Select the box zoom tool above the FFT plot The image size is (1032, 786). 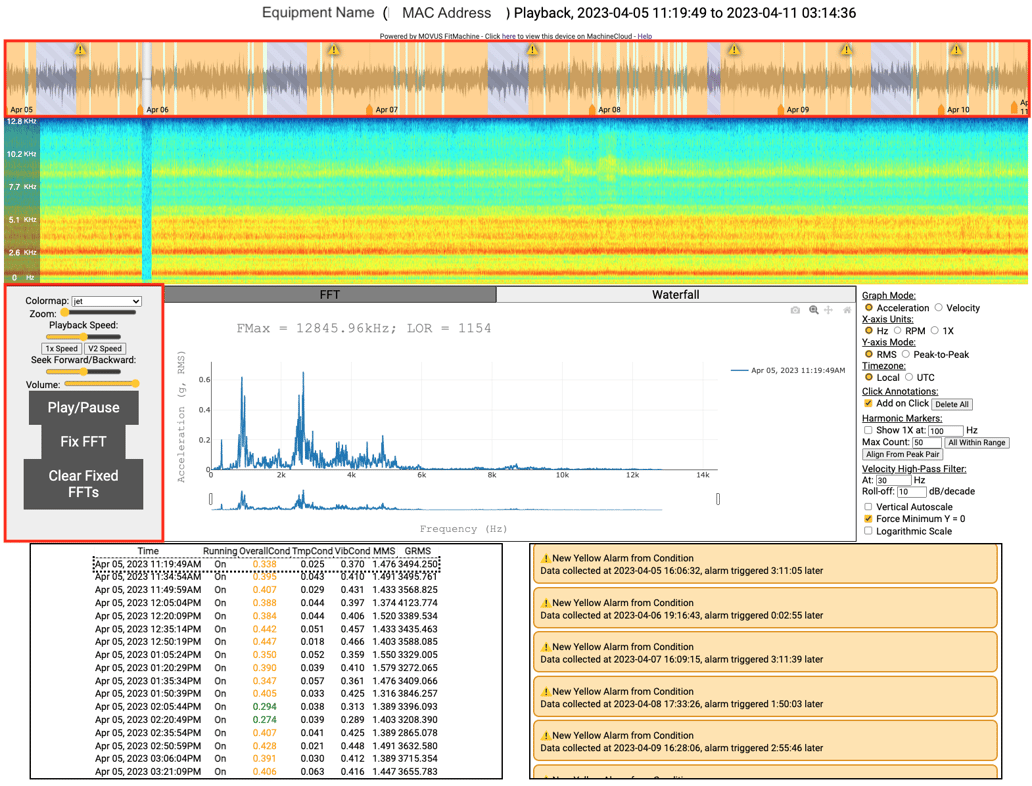tap(813, 310)
